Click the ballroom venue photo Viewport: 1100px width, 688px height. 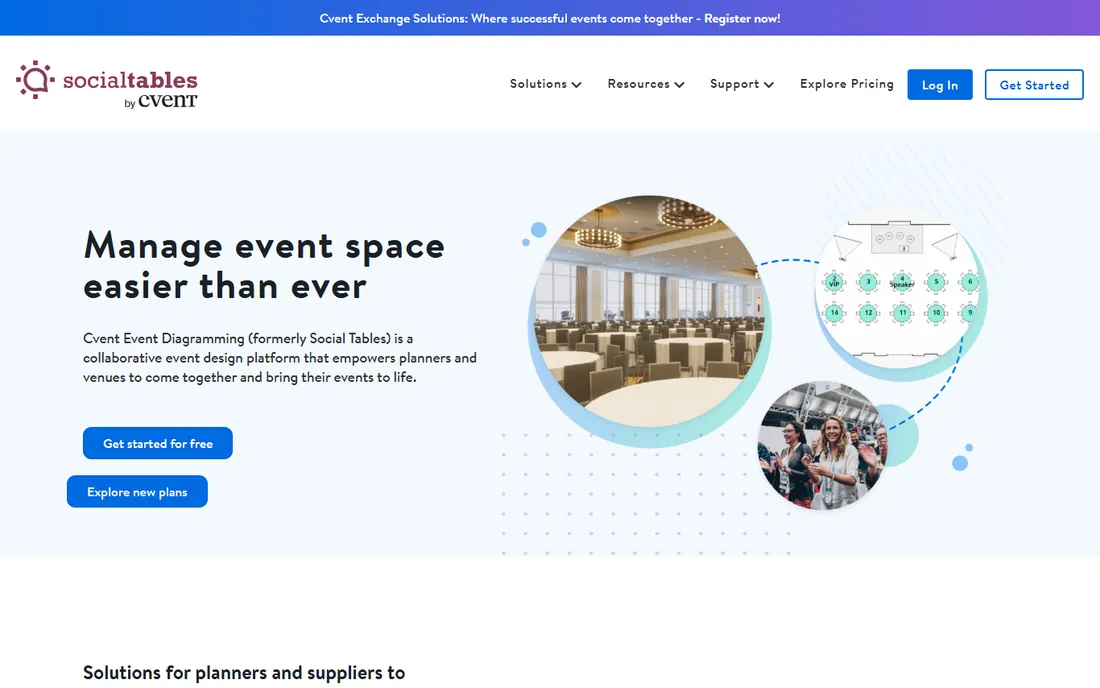(x=649, y=312)
